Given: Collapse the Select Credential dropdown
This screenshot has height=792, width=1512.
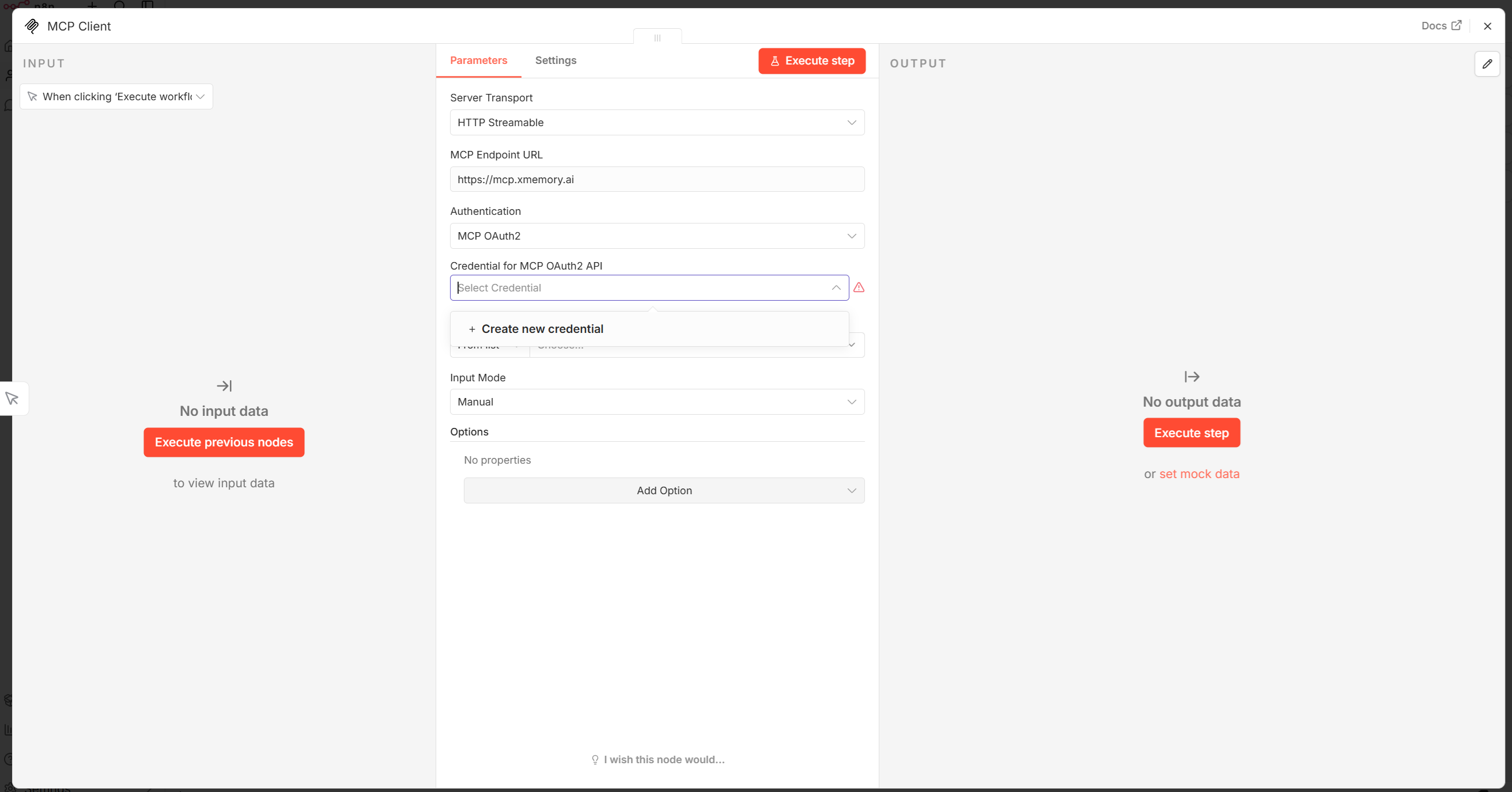Looking at the screenshot, I should coord(836,288).
